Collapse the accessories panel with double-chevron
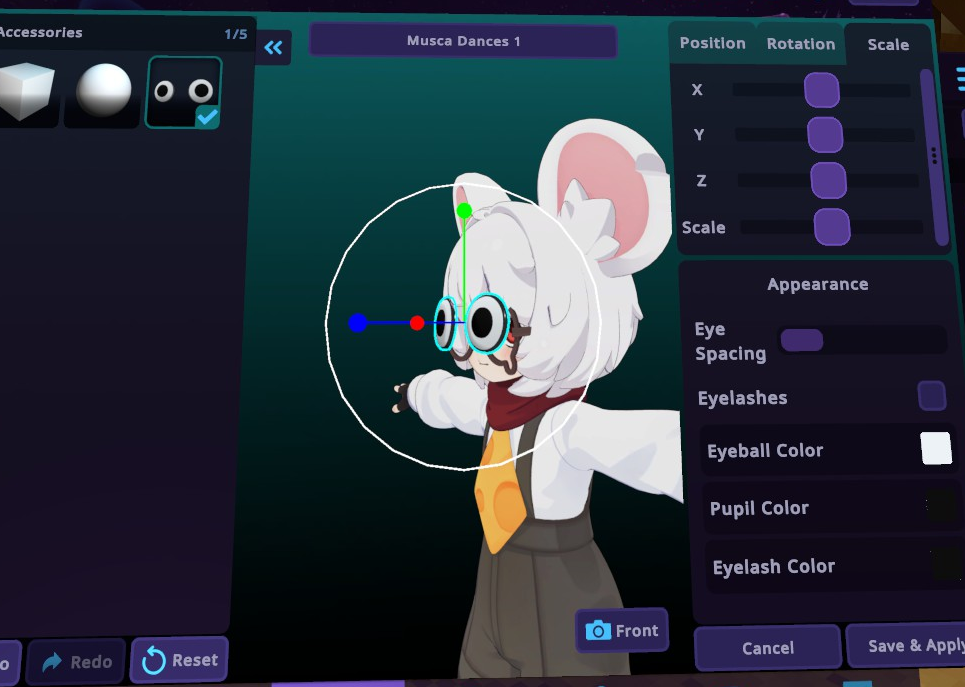The height and width of the screenshot is (687, 965). coord(273,47)
